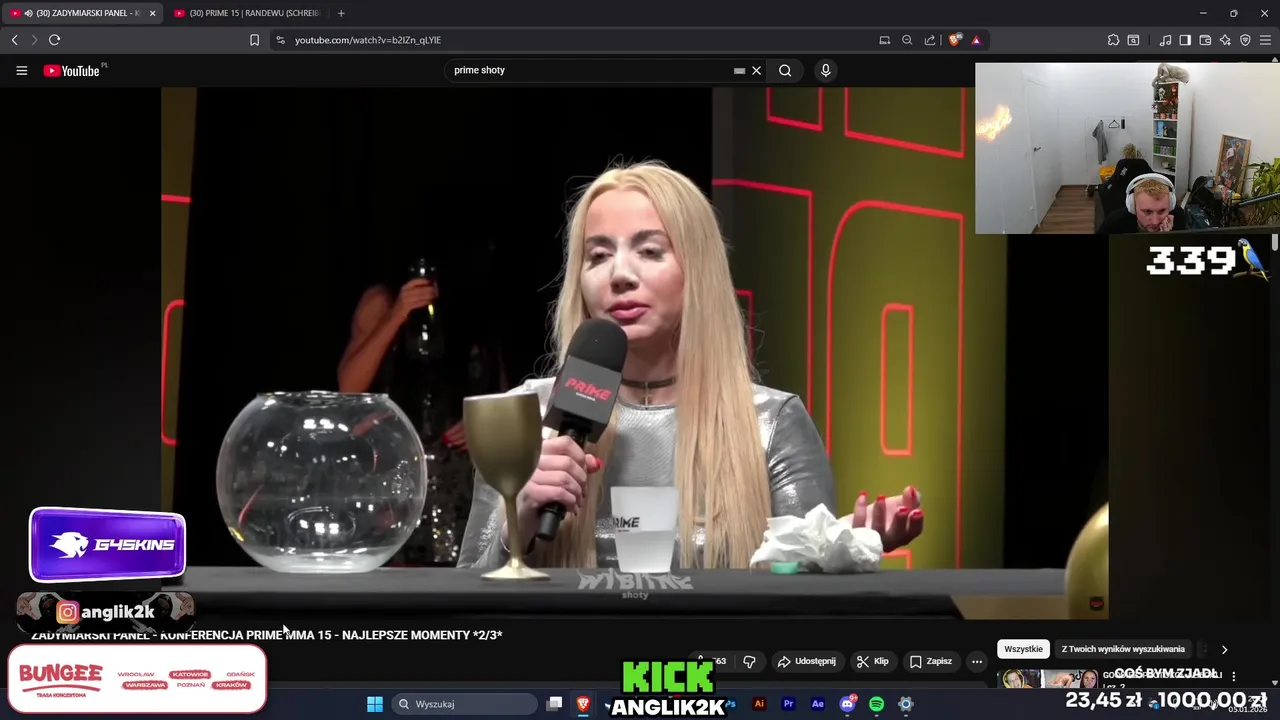Open the browser main menu
The width and height of the screenshot is (1280, 720).
tap(1266, 40)
